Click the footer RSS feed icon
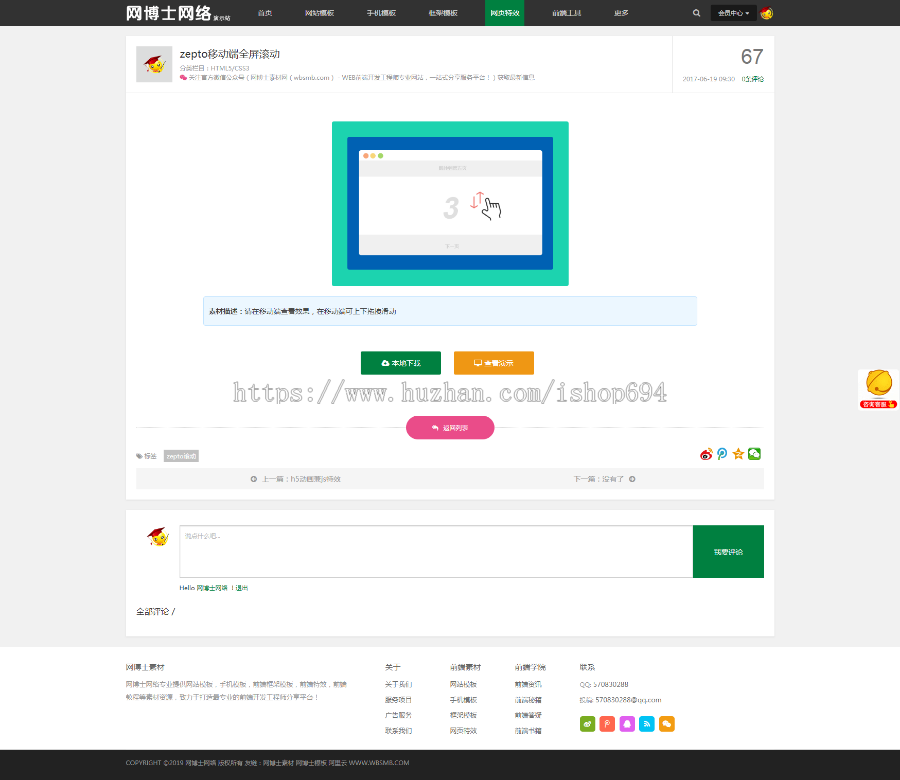The height and width of the screenshot is (780, 900). [647, 724]
